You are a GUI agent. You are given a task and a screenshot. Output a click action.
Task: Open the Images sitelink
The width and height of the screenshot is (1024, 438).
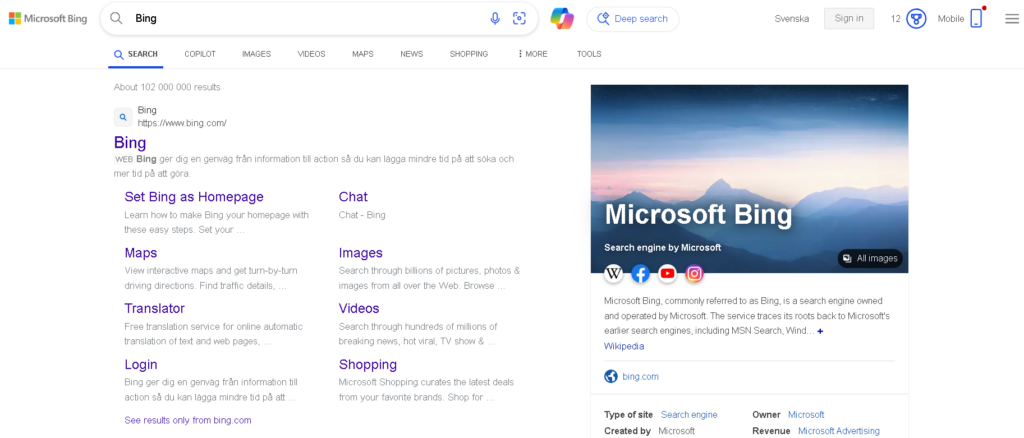[360, 253]
